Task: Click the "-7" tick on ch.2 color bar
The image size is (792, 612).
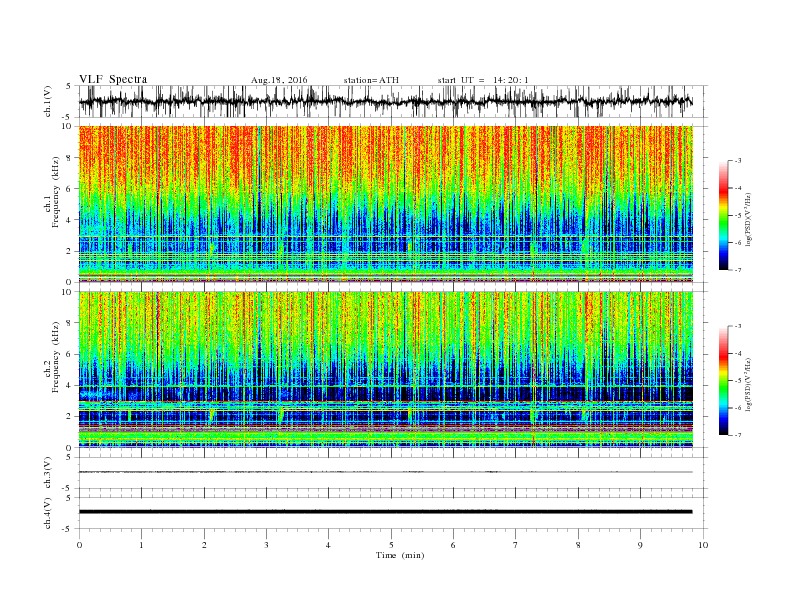Action: 738,435
